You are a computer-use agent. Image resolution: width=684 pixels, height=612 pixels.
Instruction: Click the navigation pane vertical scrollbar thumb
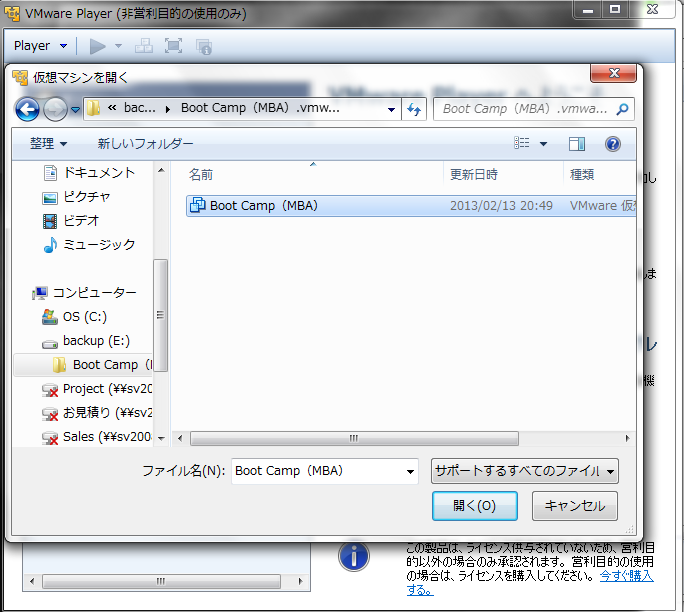tap(161, 315)
